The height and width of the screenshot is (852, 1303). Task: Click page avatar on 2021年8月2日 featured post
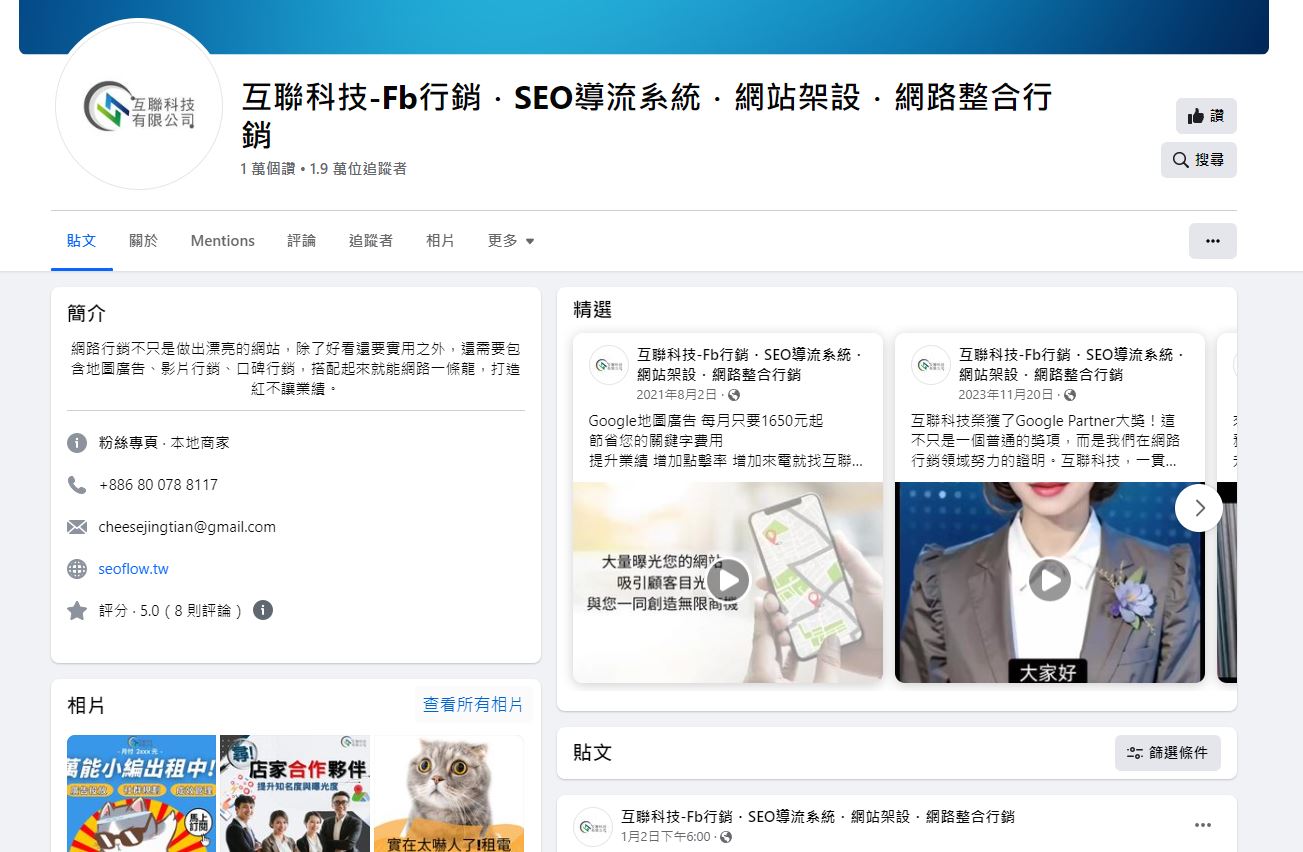(609, 365)
